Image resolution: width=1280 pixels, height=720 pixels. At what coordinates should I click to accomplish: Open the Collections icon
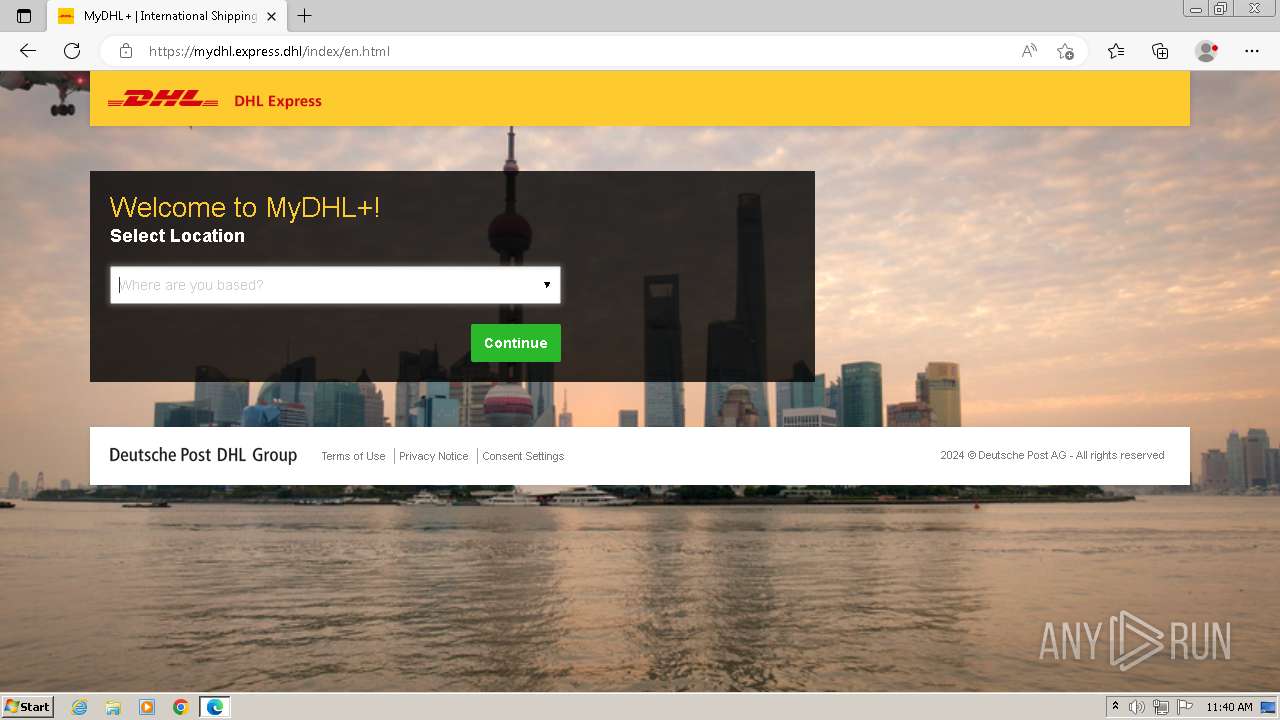tap(1160, 51)
